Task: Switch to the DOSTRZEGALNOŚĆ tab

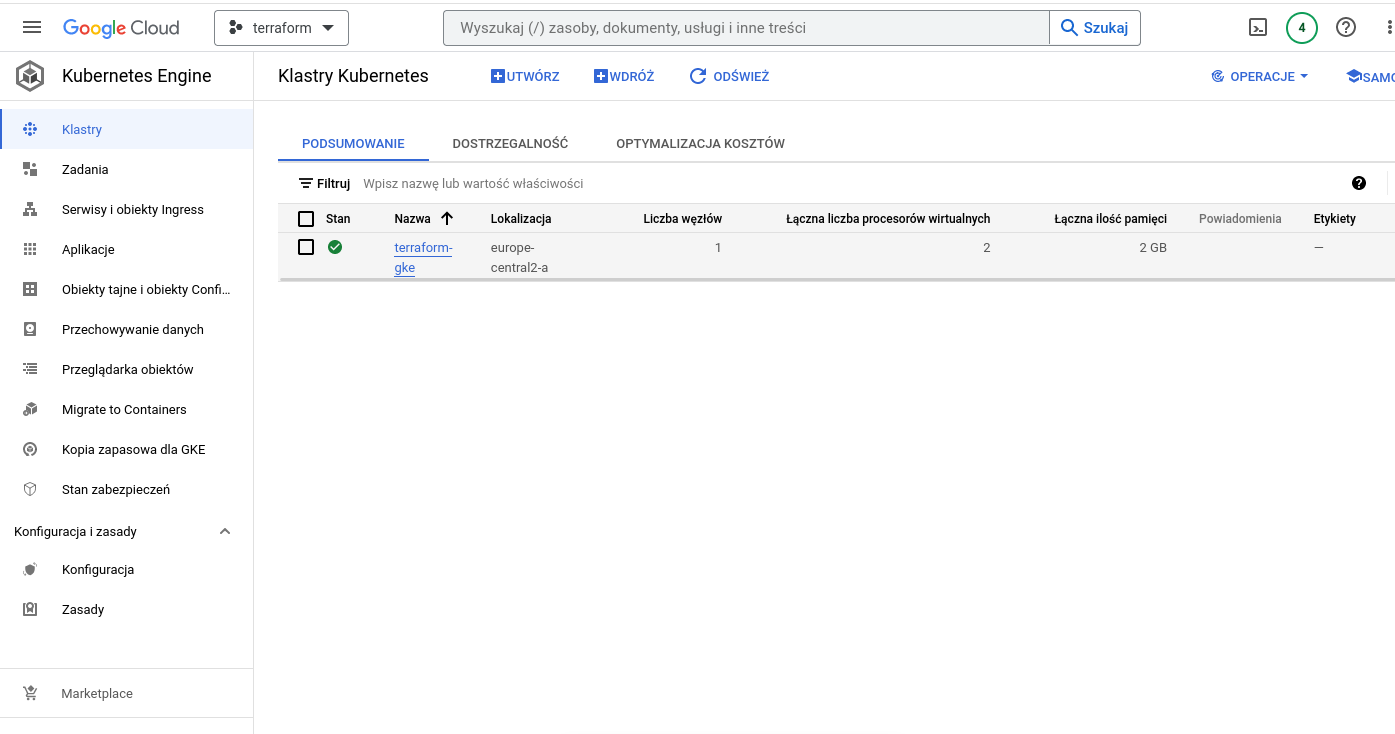Action: pos(511,143)
